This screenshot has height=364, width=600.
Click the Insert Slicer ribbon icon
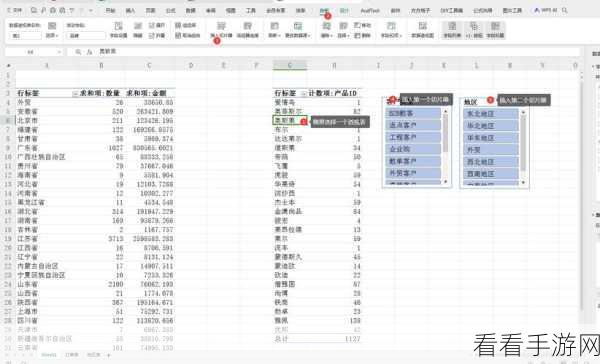[x=221, y=26]
